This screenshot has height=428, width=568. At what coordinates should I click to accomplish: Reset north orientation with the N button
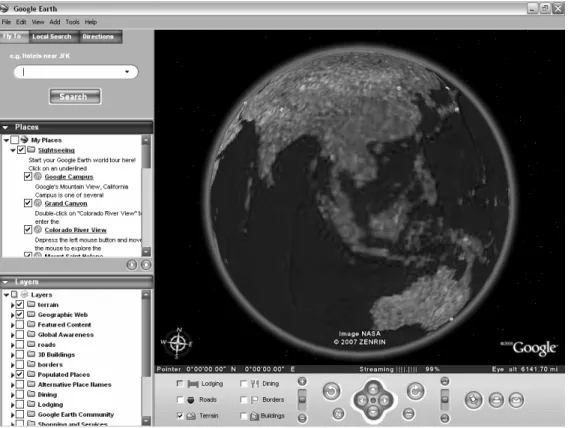(x=338, y=414)
